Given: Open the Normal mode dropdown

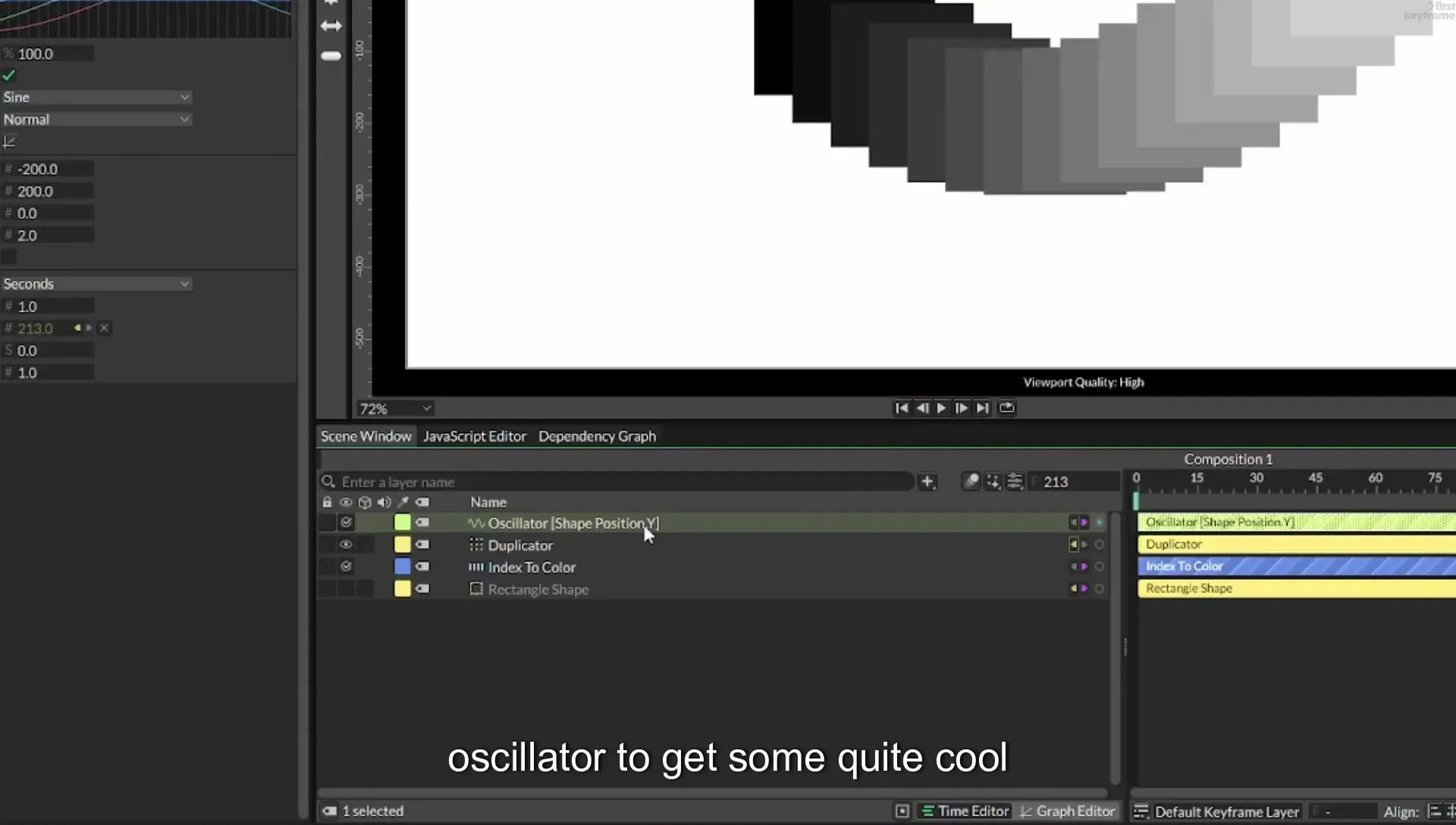Looking at the screenshot, I should [x=96, y=119].
